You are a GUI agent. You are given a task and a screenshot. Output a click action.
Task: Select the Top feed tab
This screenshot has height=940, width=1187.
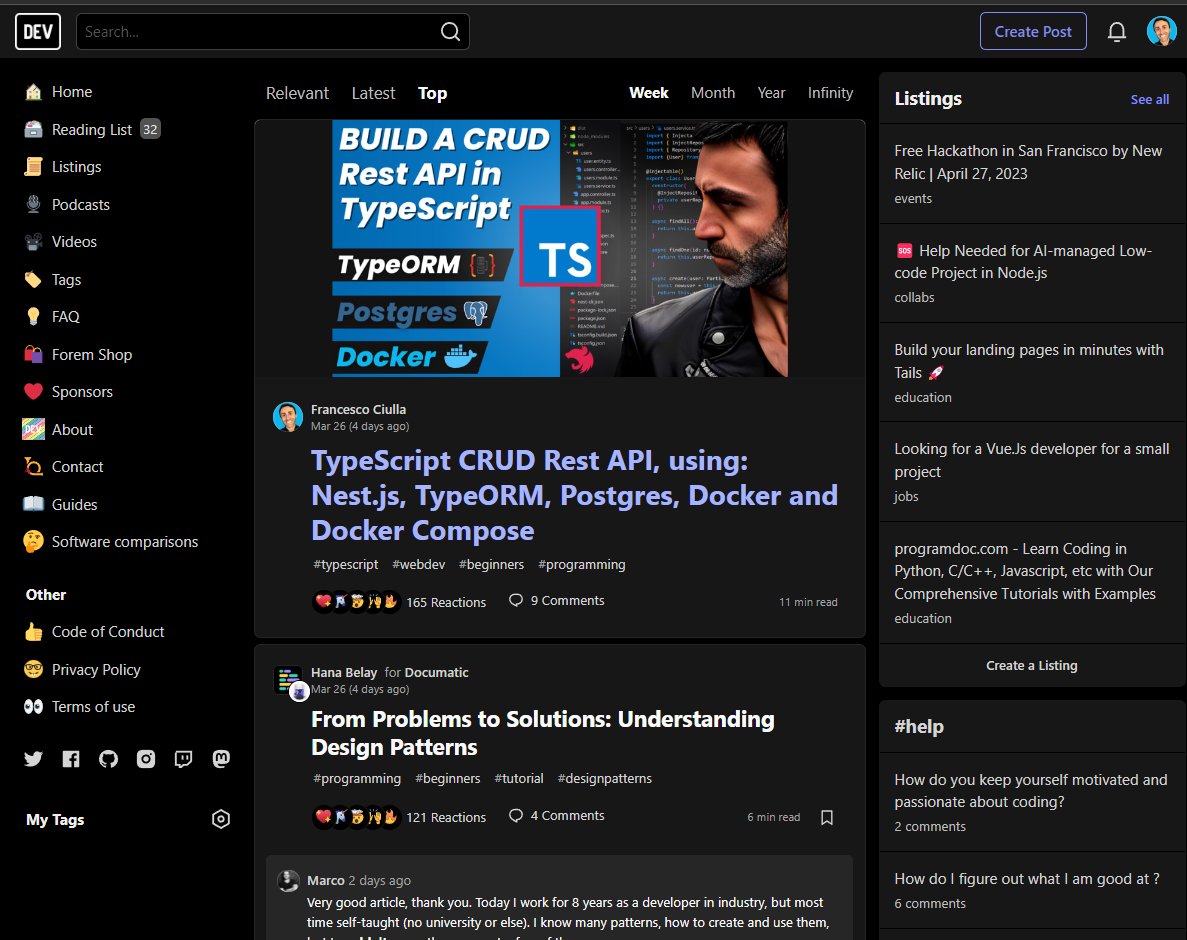coord(432,93)
